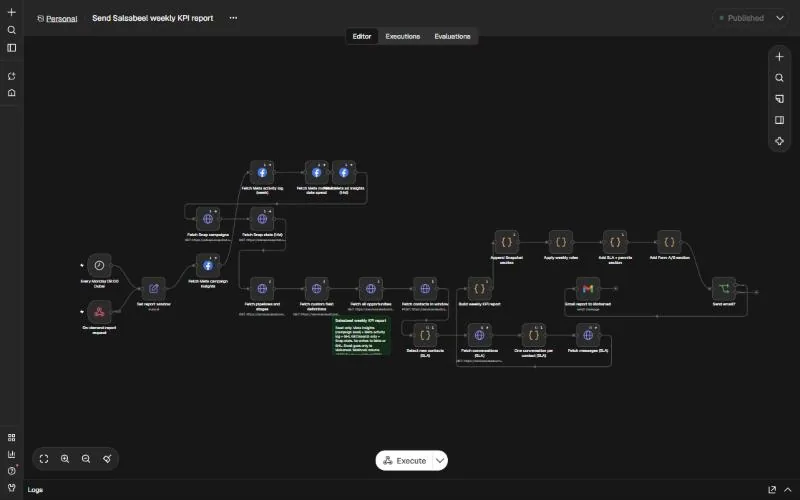The width and height of the screenshot is (800, 500).
Task: Select the 'On demand report request' webhook node
Action: (x=99, y=312)
